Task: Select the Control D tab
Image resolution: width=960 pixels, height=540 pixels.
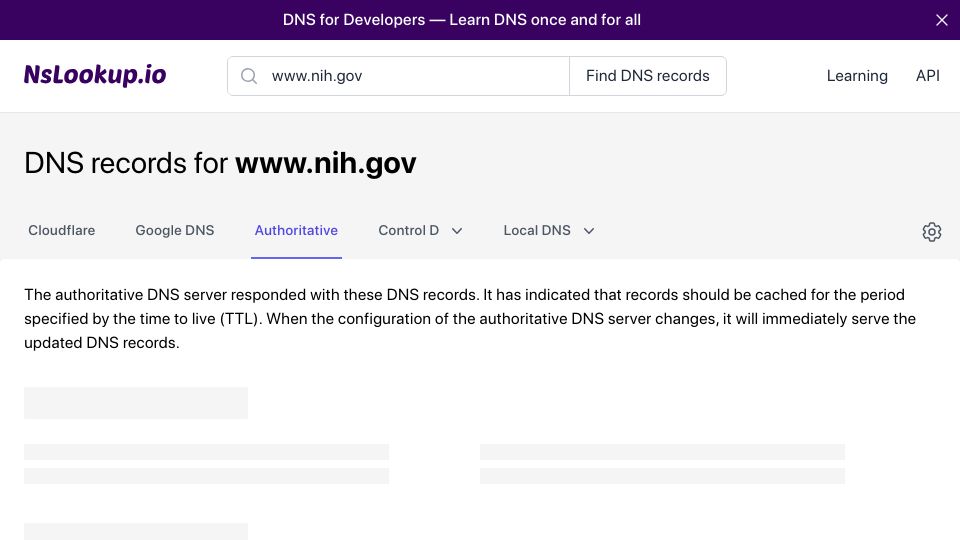Action: tap(408, 230)
